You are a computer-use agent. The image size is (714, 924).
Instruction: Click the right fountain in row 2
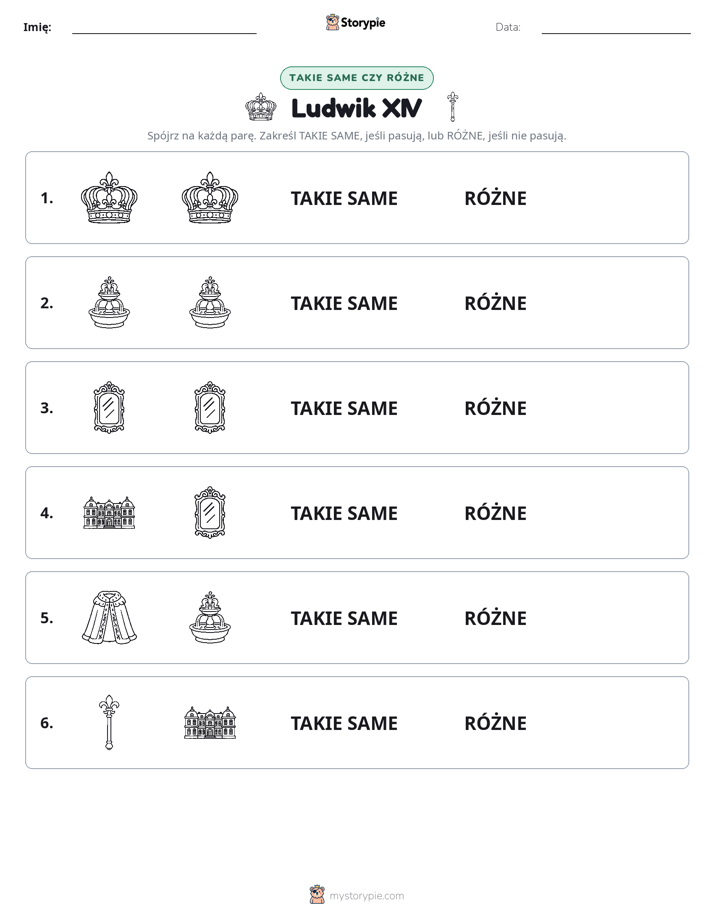(x=210, y=302)
